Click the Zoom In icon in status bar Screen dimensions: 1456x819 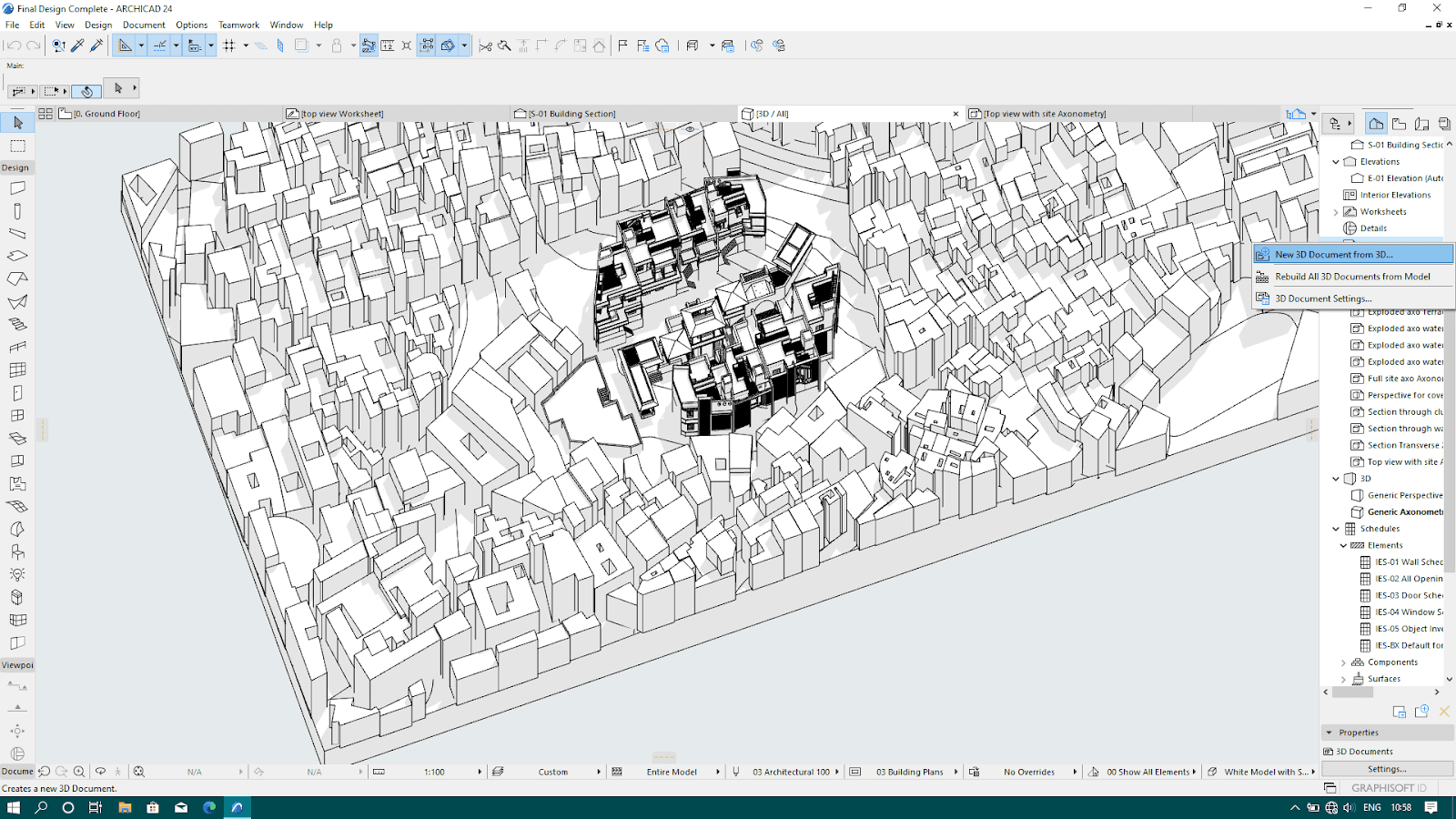pyautogui.click(x=79, y=772)
